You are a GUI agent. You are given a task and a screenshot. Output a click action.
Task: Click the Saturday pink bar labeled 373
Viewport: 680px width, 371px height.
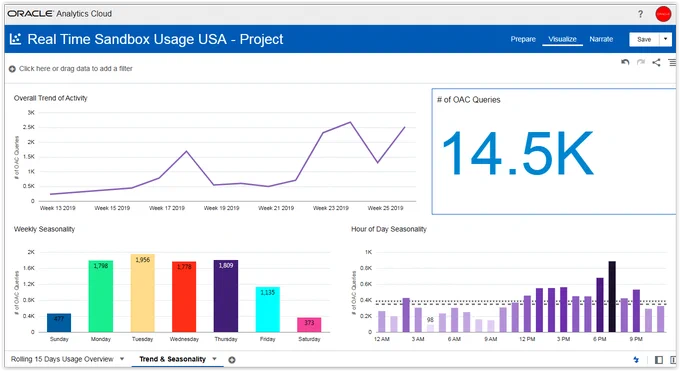309,325
